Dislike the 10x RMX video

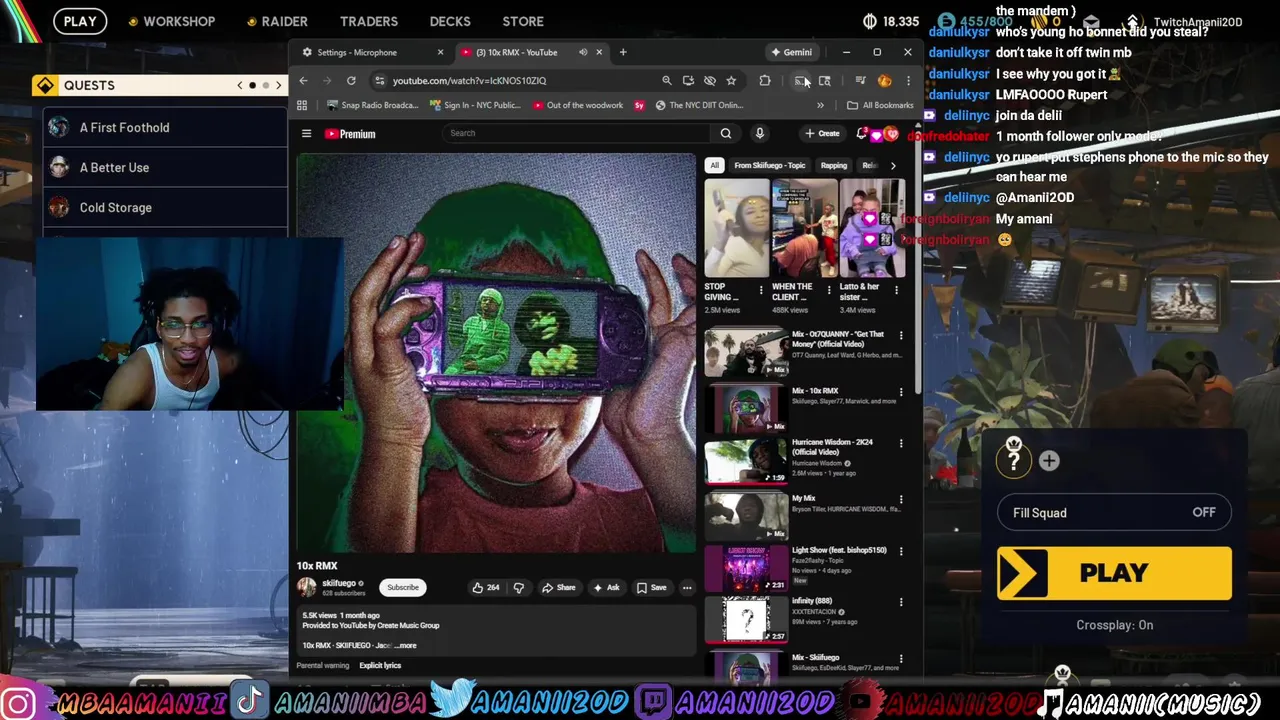pos(518,588)
